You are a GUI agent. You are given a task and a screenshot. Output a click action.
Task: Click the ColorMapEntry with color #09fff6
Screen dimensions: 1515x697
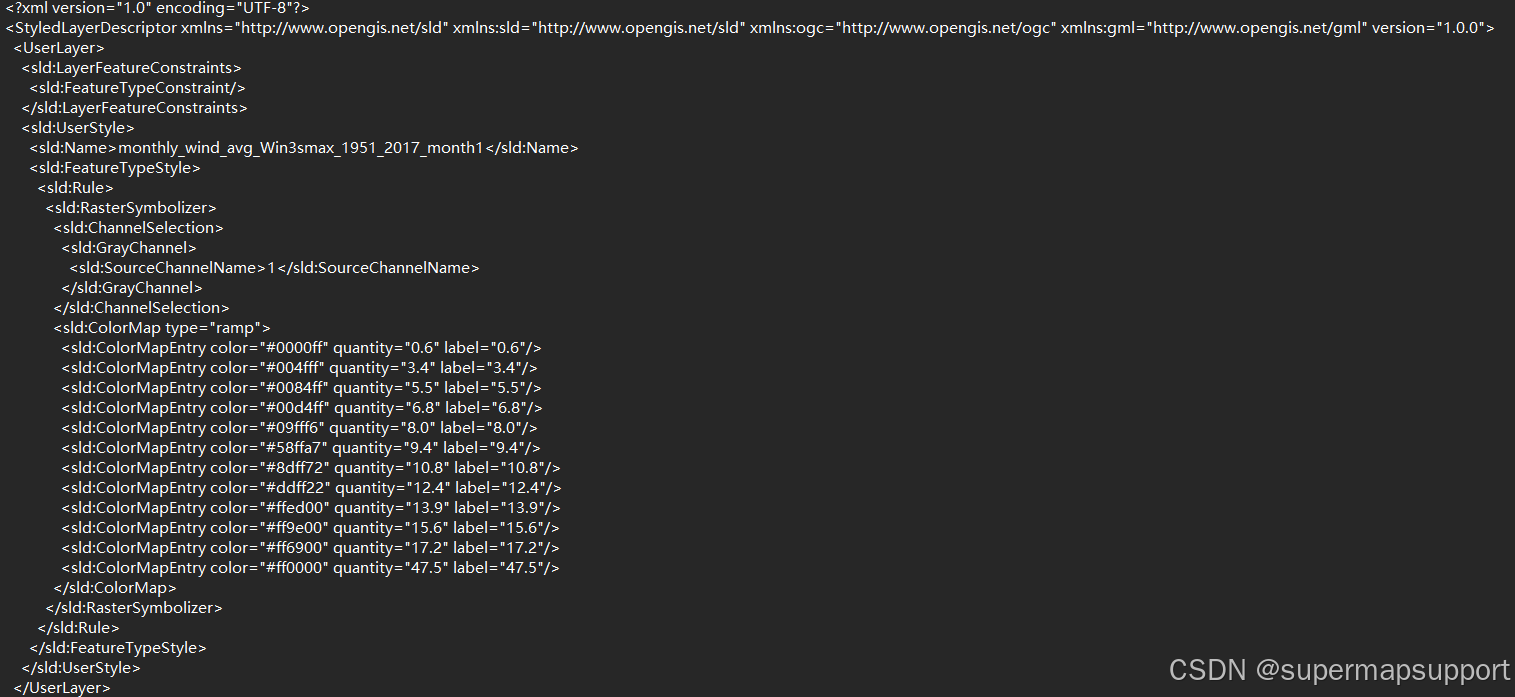[299, 428]
